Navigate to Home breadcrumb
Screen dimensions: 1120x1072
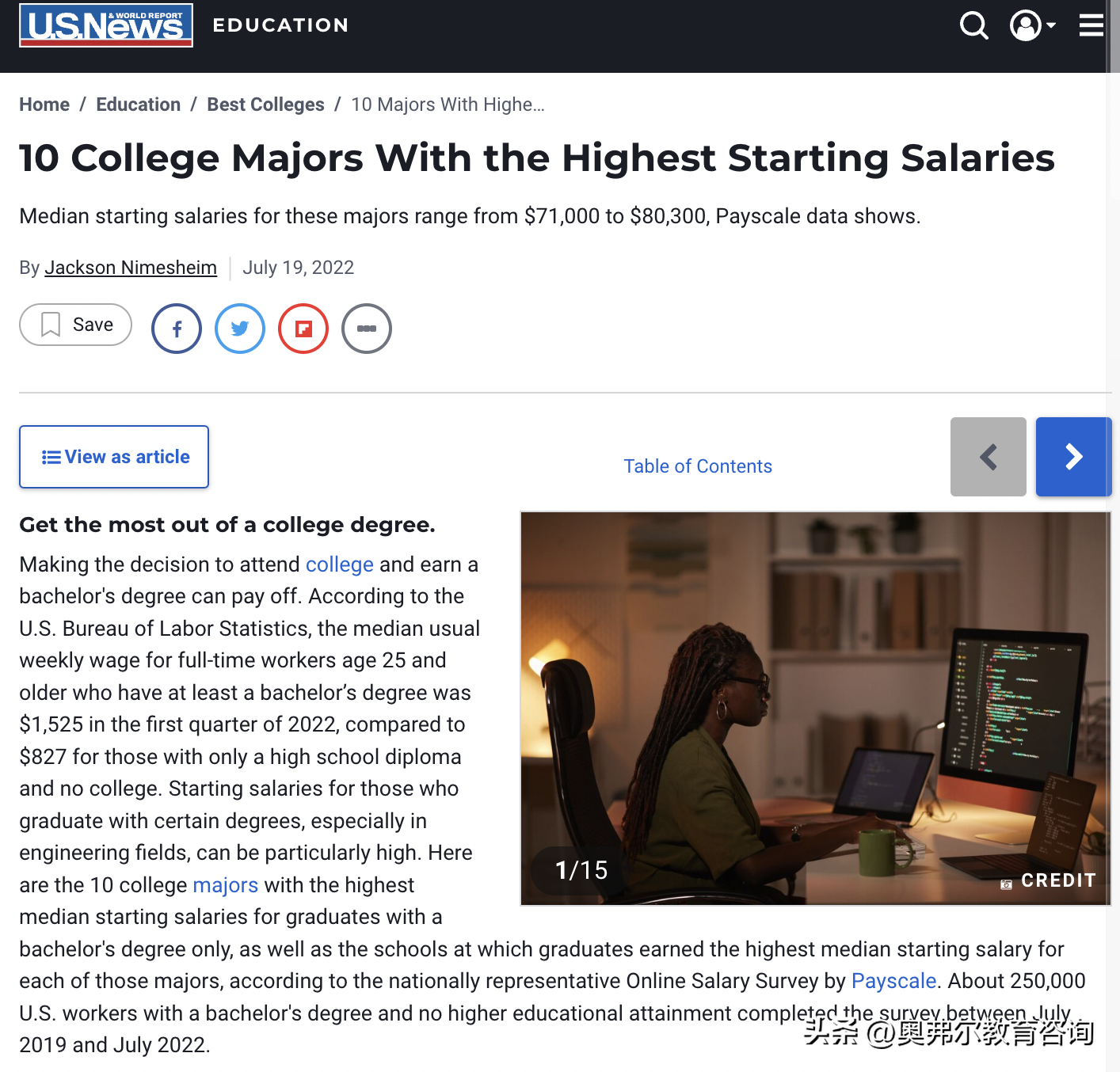tap(44, 105)
